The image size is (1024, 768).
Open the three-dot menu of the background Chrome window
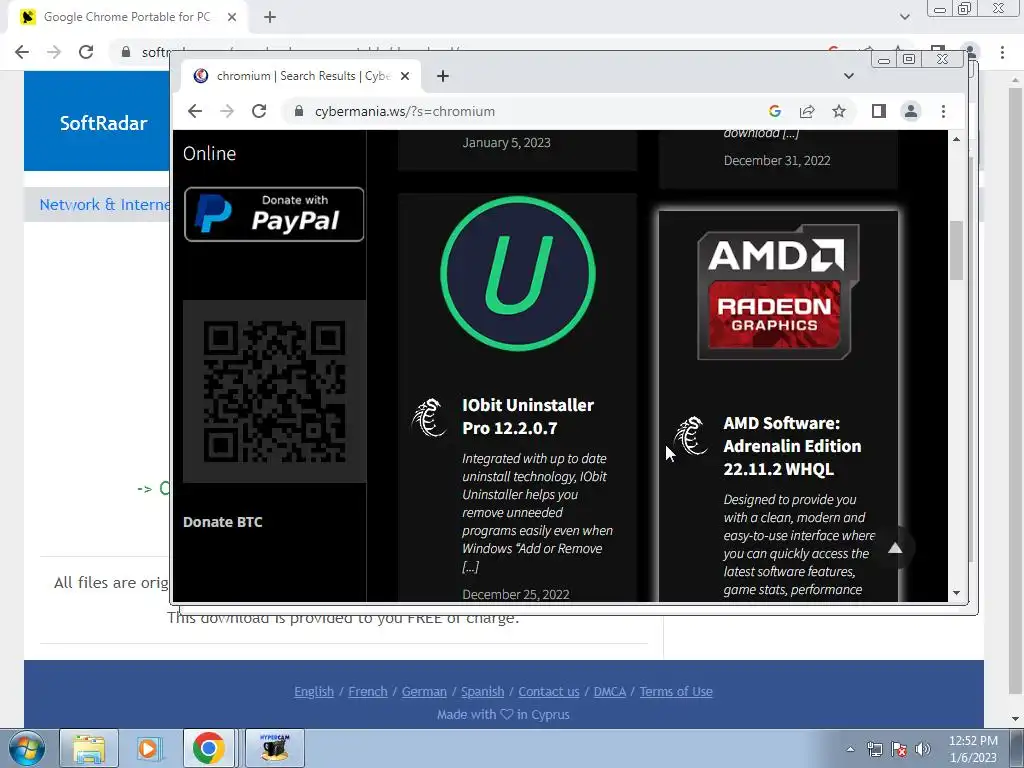(1002, 52)
